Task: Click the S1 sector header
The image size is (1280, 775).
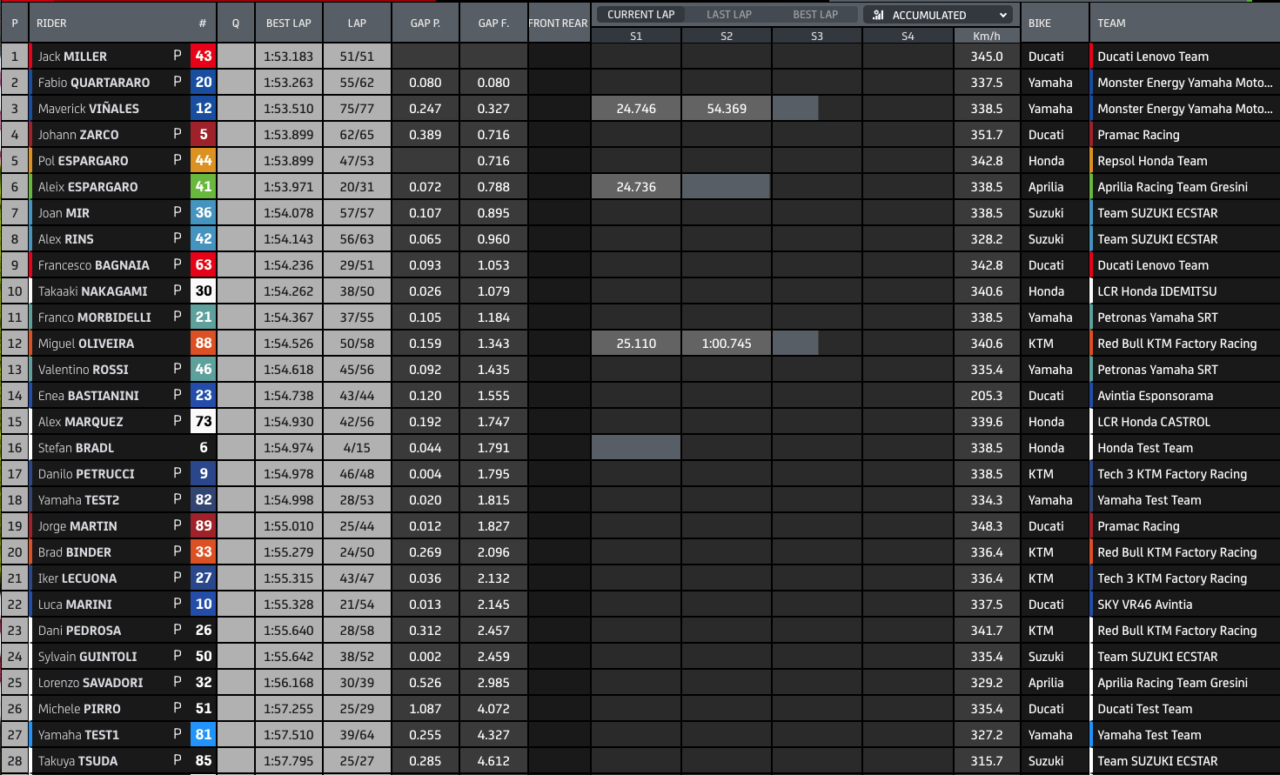Action: click(636, 36)
